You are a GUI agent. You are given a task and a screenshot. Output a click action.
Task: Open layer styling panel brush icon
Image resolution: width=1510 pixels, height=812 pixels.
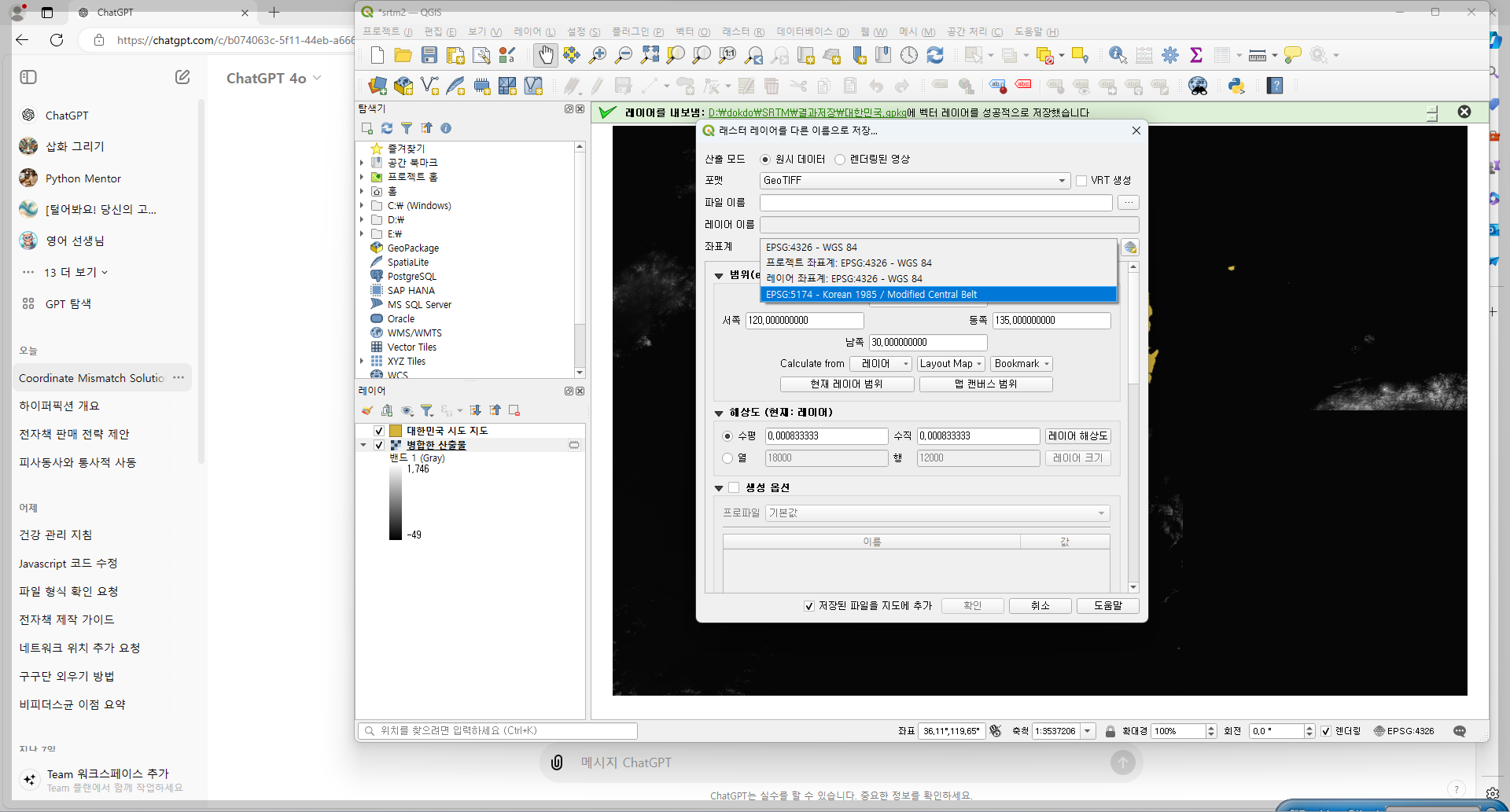[367, 410]
